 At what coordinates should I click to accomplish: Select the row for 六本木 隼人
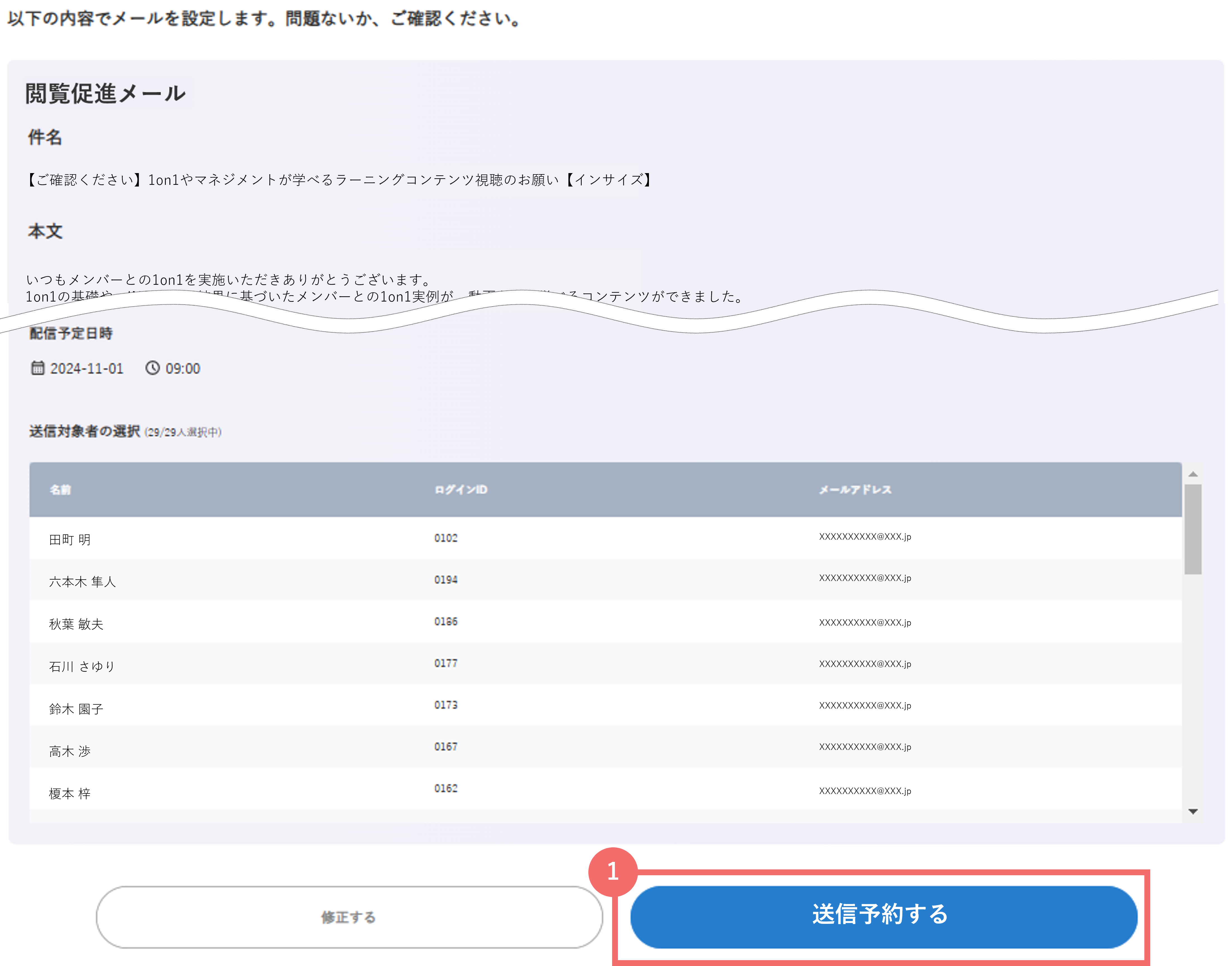click(606, 580)
